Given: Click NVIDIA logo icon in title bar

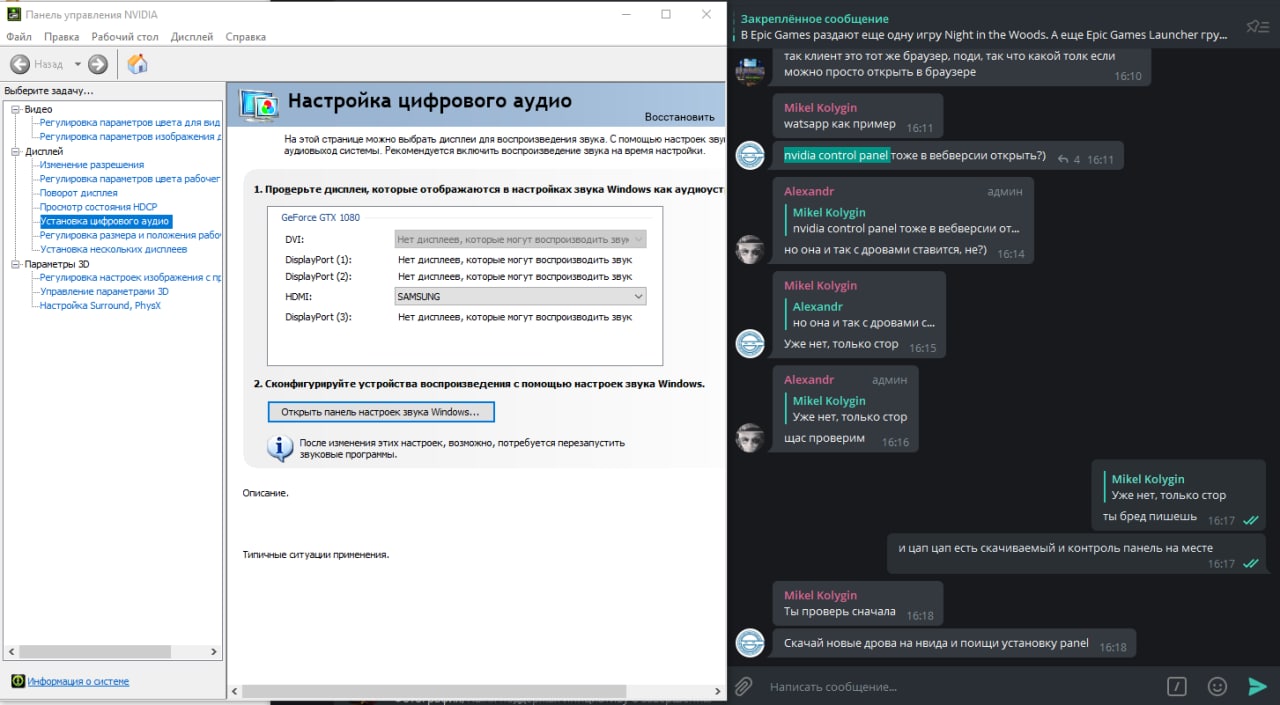Looking at the screenshot, I should pos(13,15).
